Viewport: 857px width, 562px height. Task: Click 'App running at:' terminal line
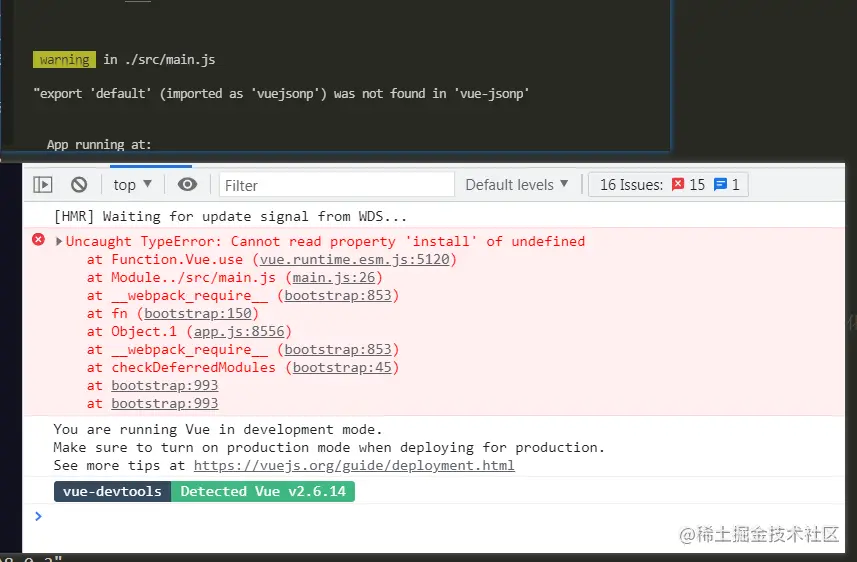pyautogui.click(x=99, y=144)
